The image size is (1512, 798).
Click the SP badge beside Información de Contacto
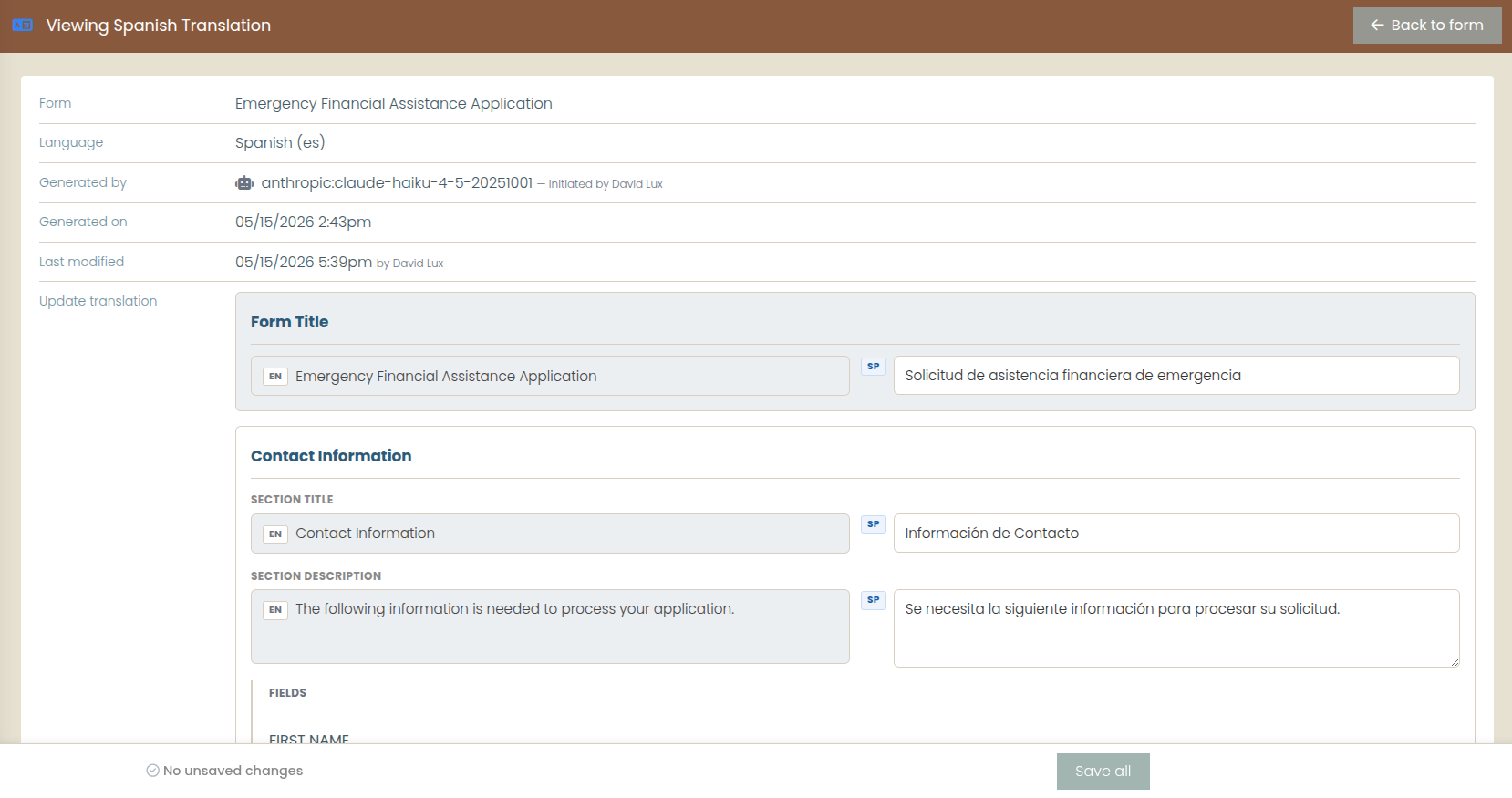click(874, 524)
